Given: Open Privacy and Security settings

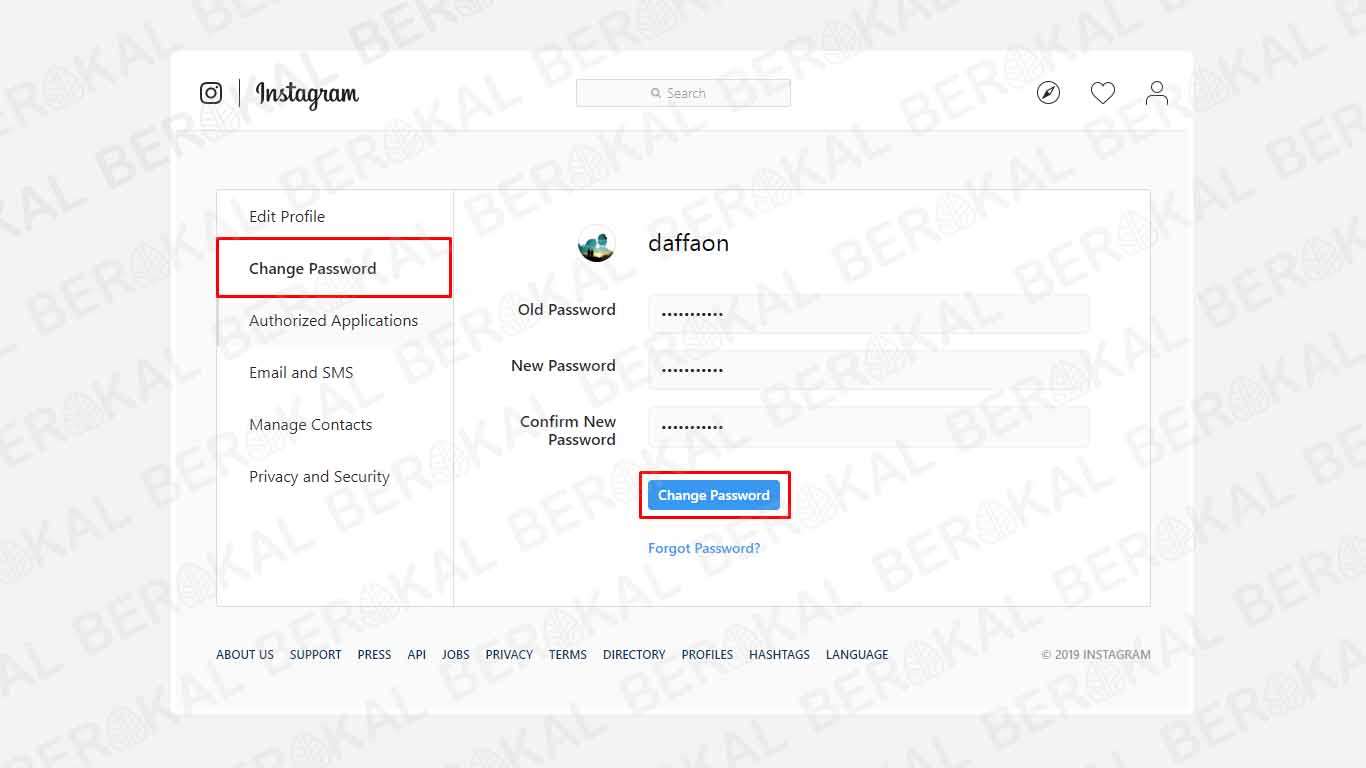Looking at the screenshot, I should click(319, 476).
